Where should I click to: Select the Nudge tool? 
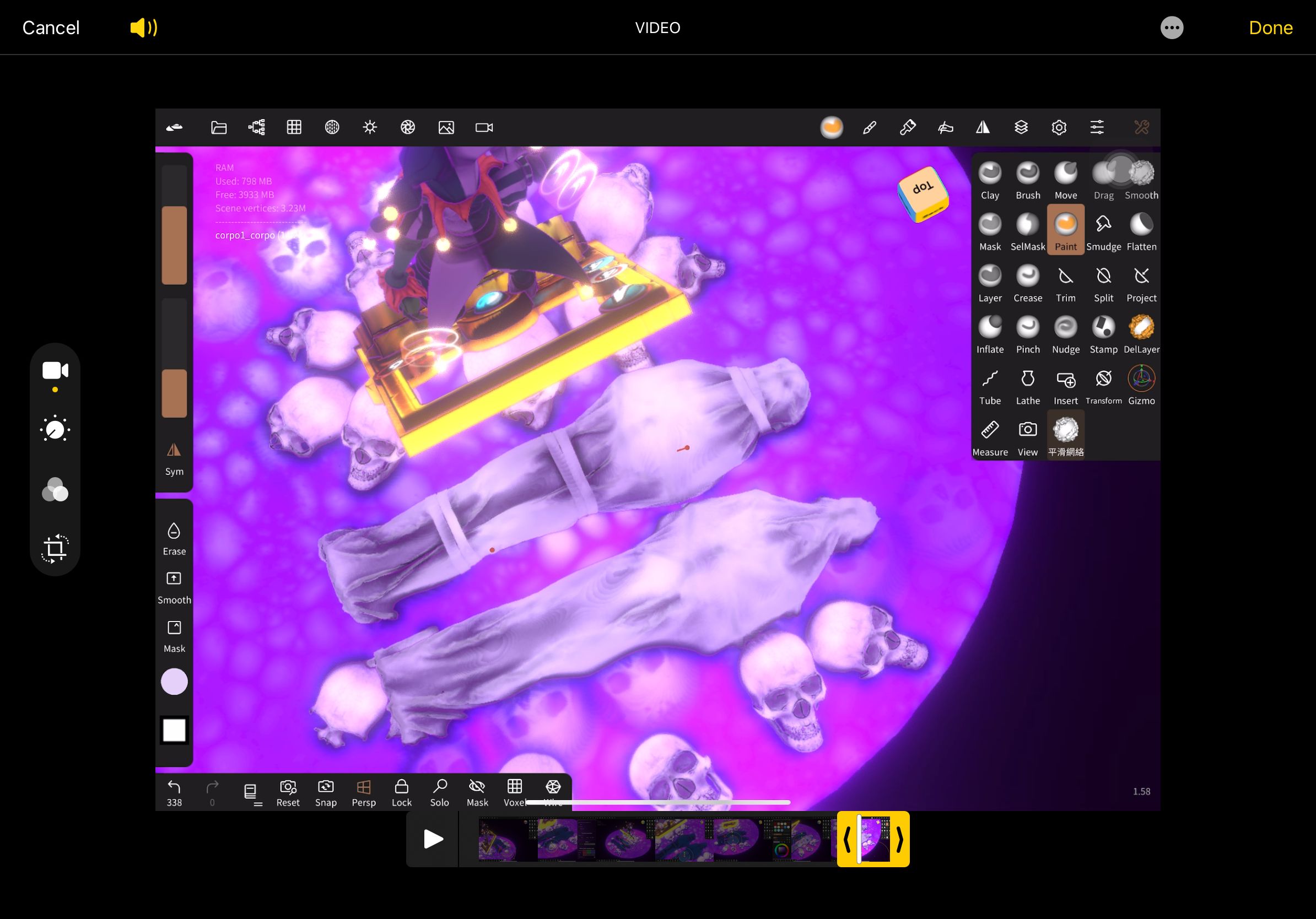tap(1065, 334)
